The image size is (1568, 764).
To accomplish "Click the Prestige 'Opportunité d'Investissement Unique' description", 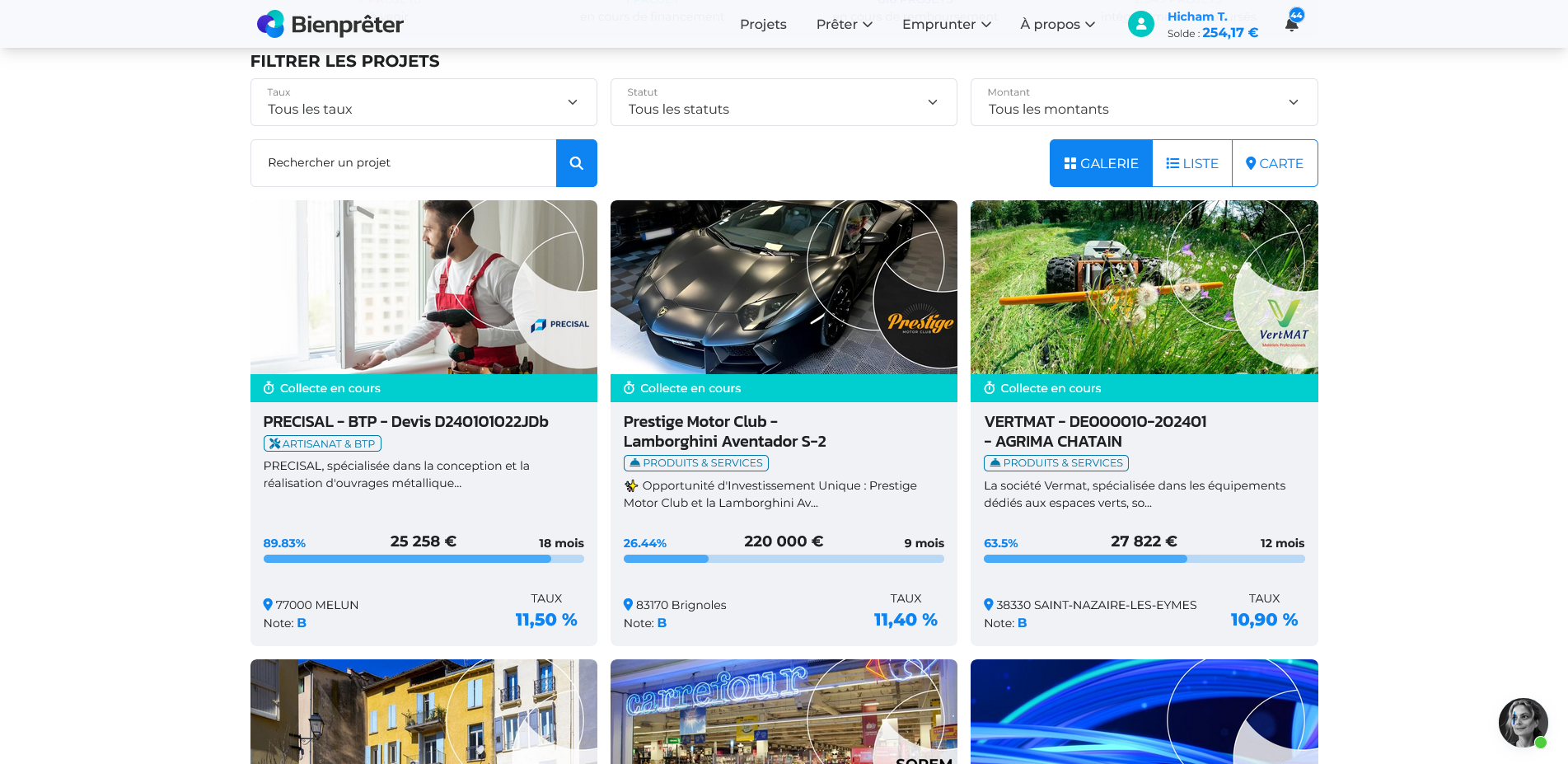I will [770, 494].
